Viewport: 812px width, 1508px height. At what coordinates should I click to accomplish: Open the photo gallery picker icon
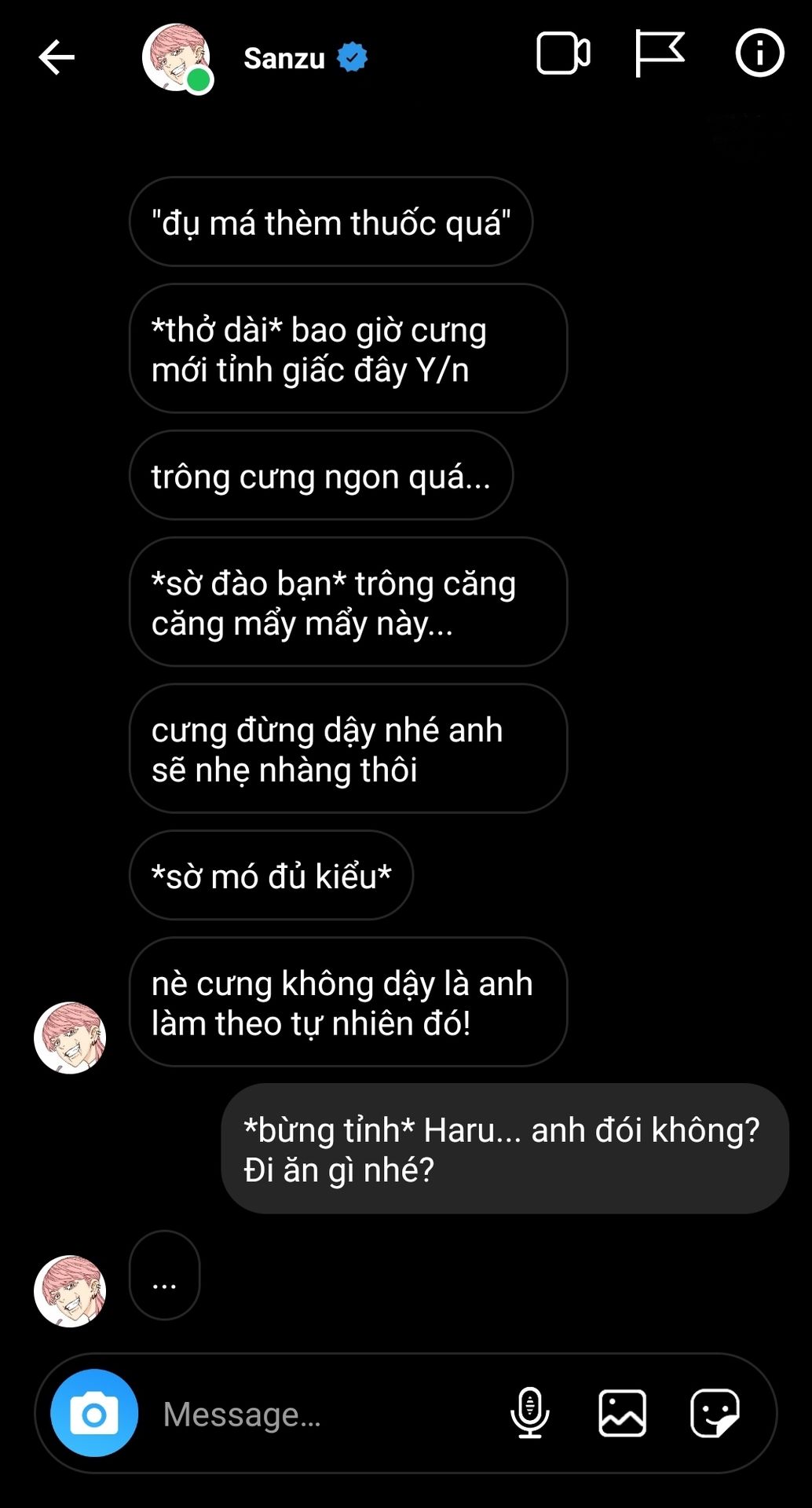(x=623, y=1413)
